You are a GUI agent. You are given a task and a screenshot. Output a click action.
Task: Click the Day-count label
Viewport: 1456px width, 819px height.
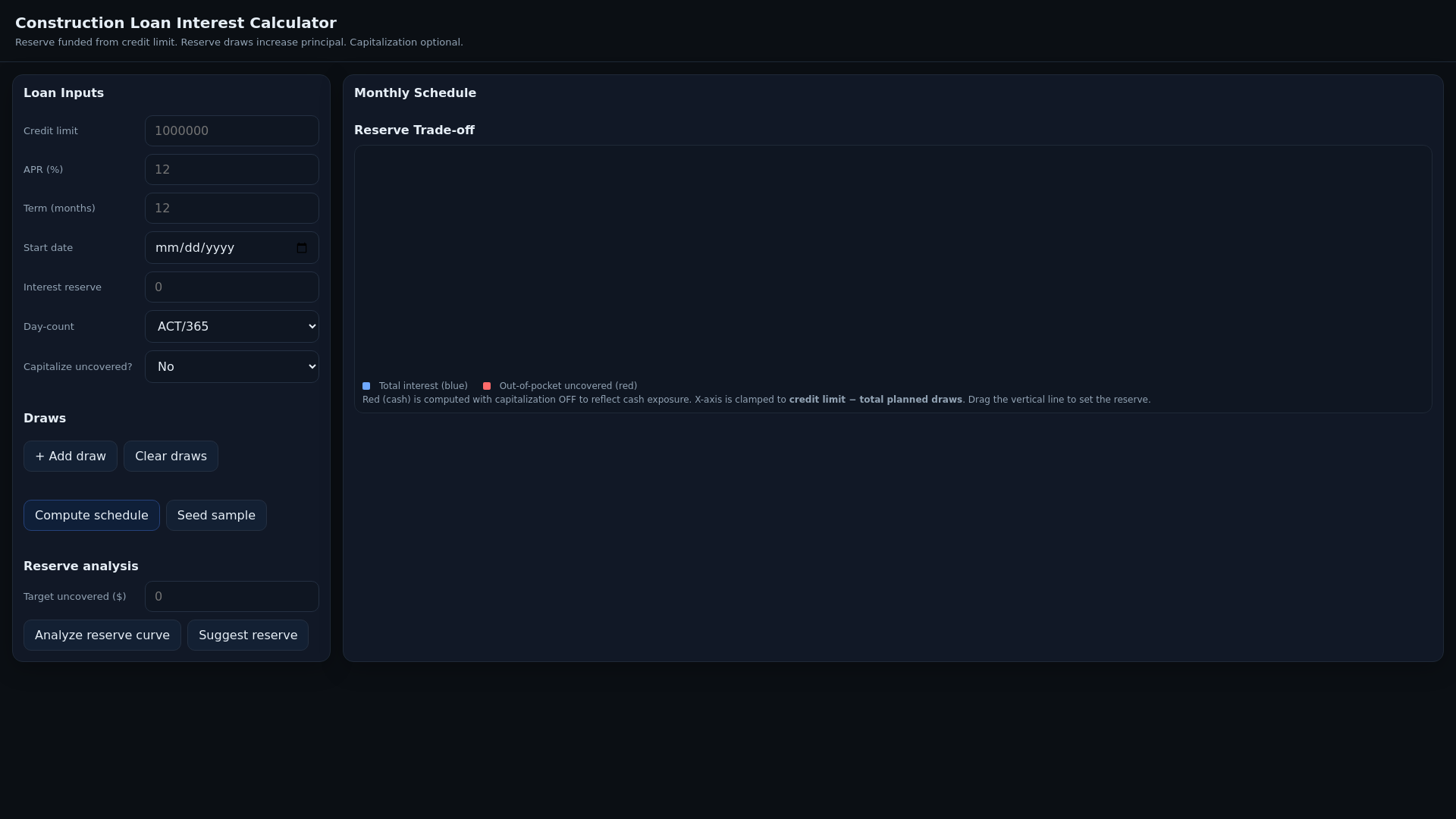tap(49, 326)
